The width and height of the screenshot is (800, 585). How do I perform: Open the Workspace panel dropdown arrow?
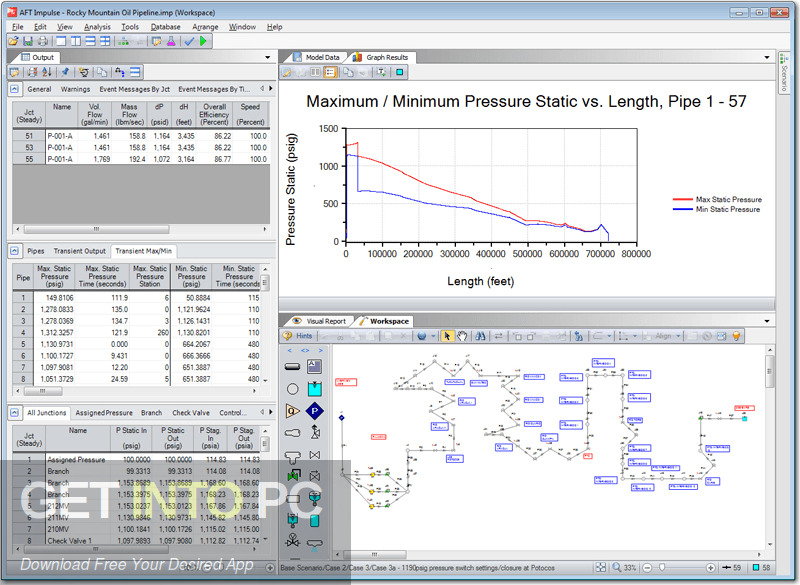(x=767, y=321)
